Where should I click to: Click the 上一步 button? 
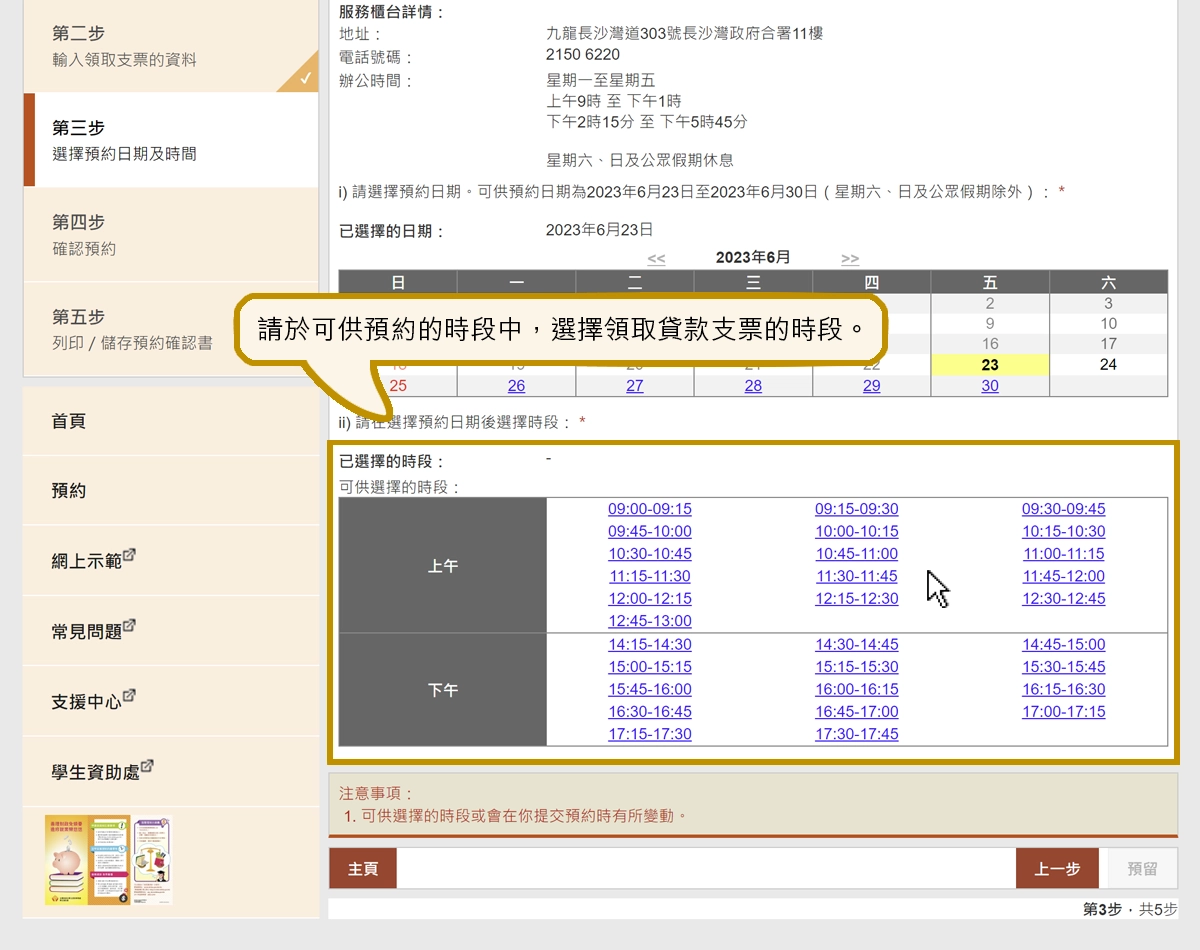point(1057,868)
